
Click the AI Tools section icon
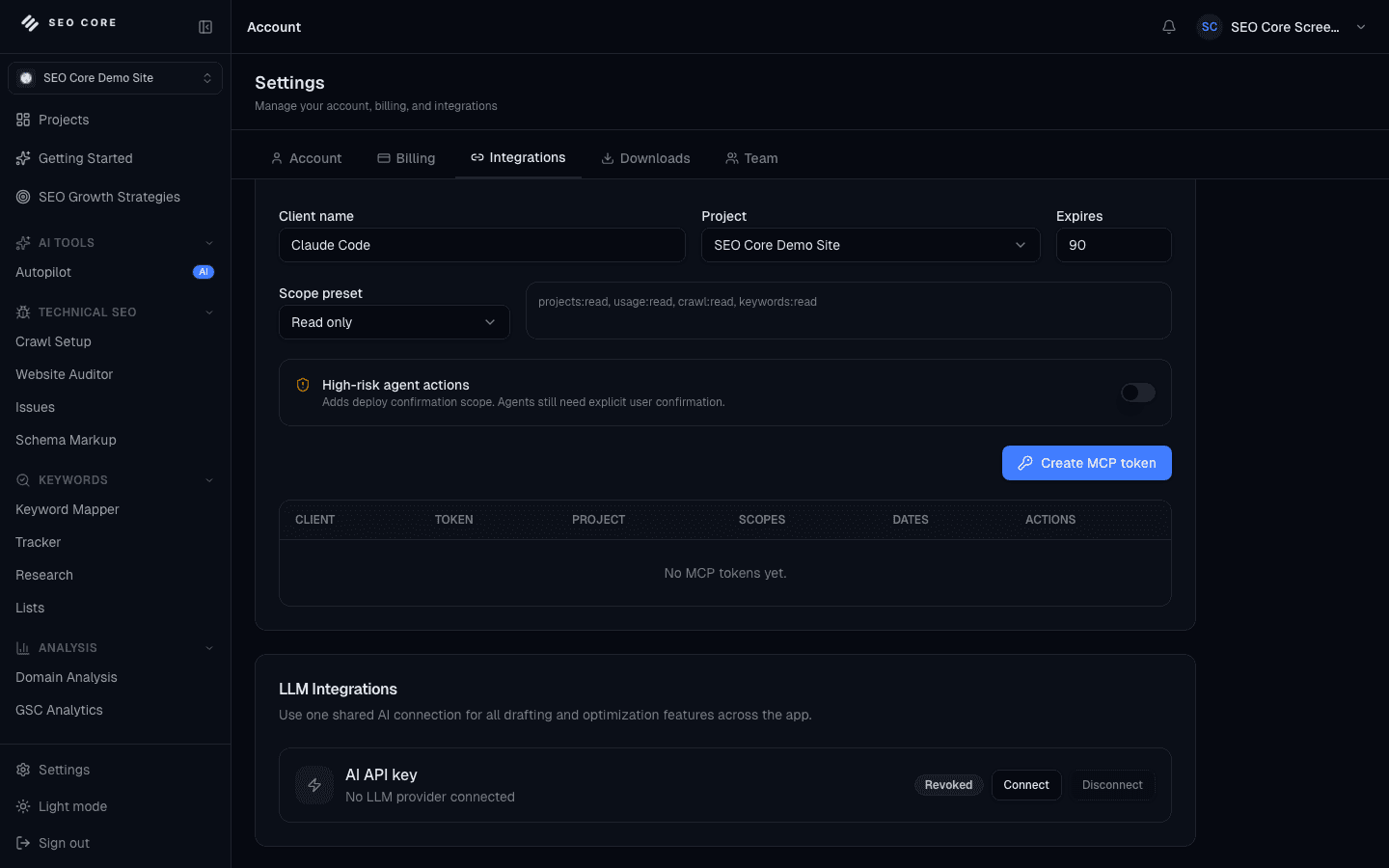pyautogui.click(x=23, y=243)
